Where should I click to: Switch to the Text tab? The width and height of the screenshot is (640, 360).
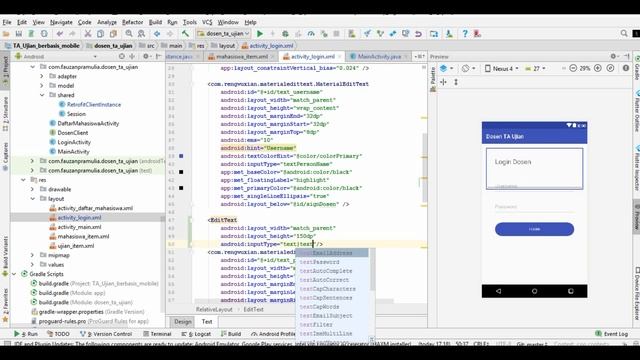(x=207, y=322)
